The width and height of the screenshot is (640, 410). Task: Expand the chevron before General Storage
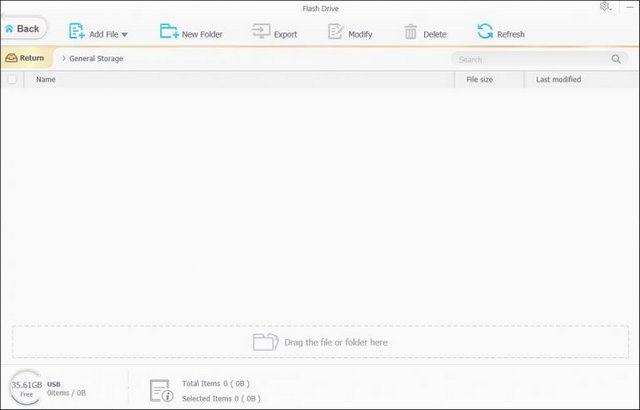click(63, 59)
